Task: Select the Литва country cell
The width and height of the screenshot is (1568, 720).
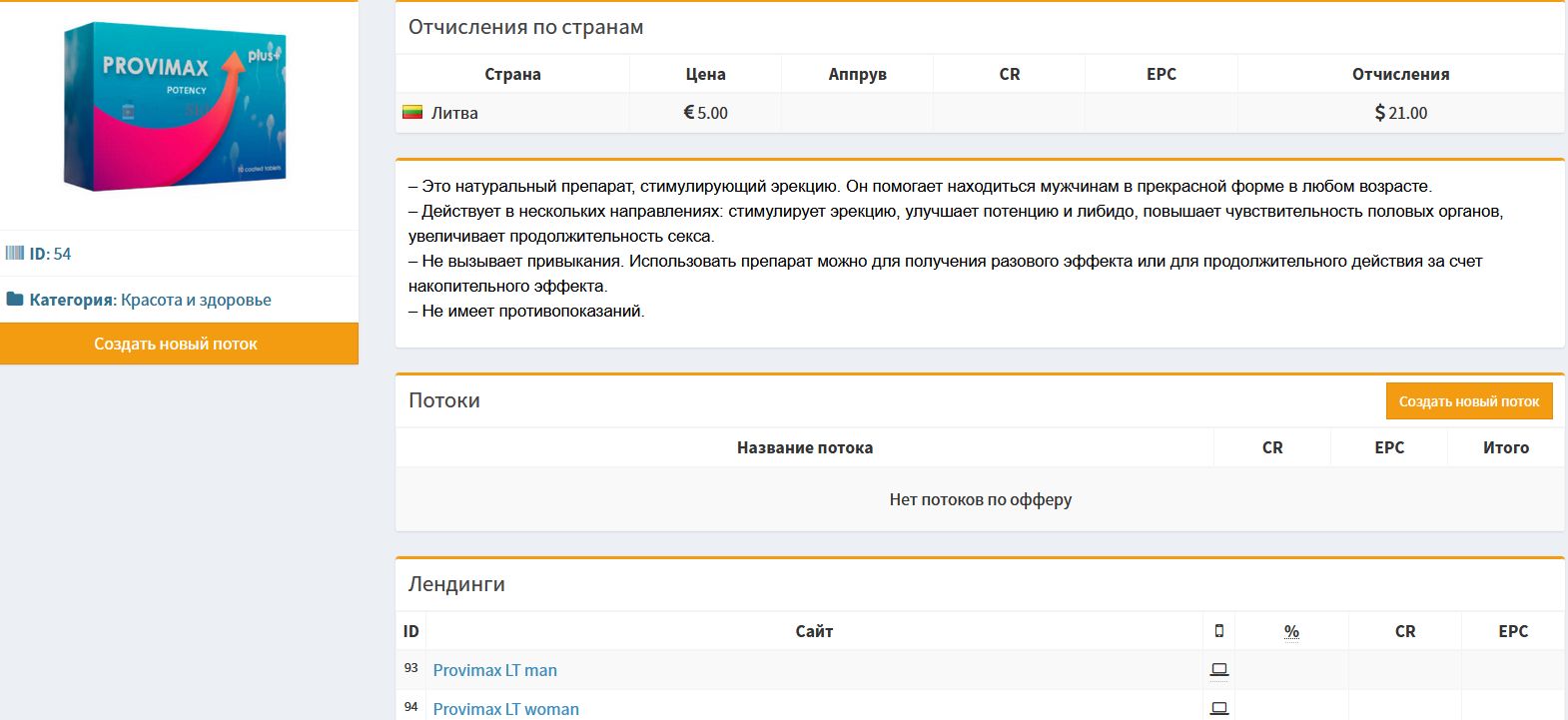Action: 512,113
